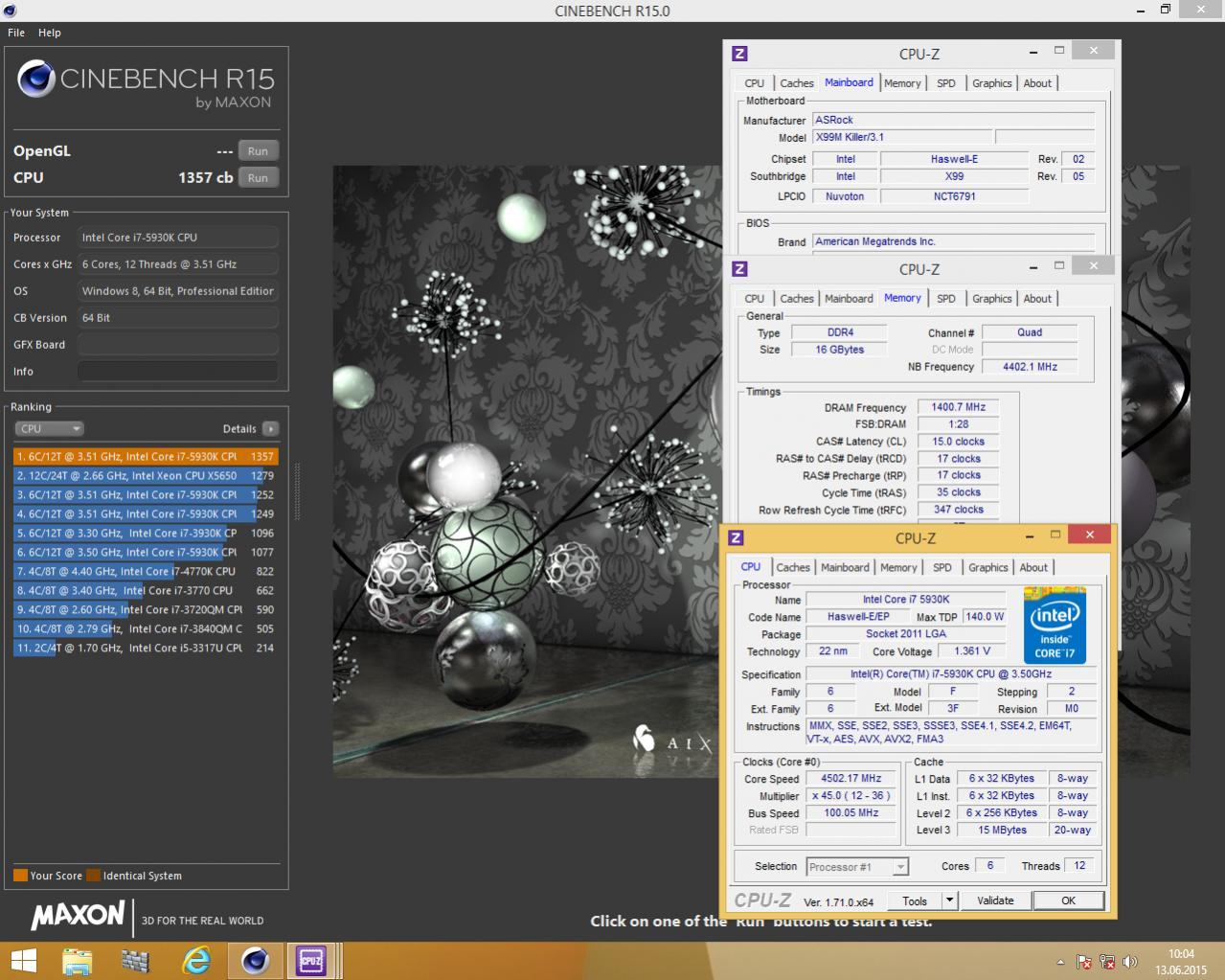Click the Validate button in CPU-Z

995,901
